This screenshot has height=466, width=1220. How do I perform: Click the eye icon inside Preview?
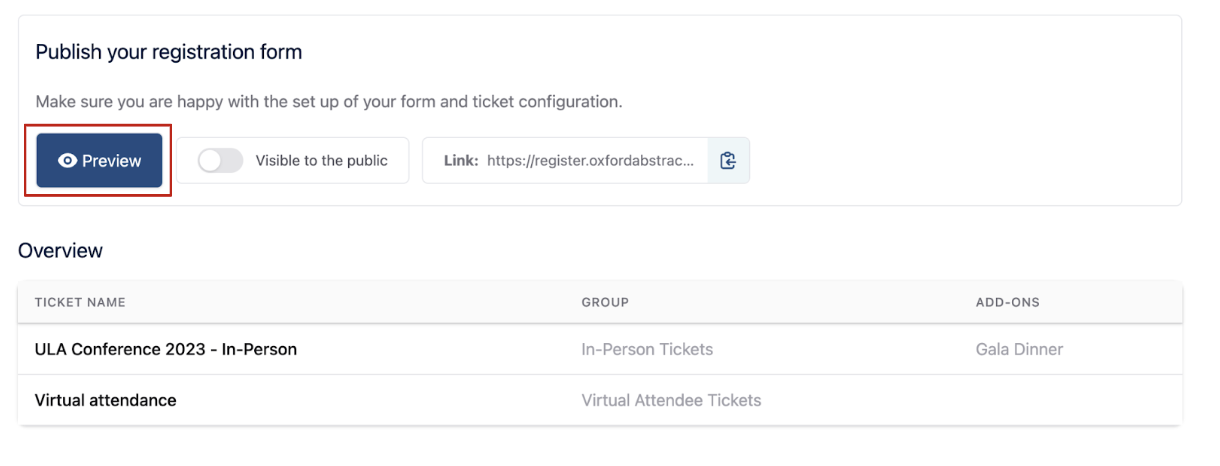[x=67, y=160]
